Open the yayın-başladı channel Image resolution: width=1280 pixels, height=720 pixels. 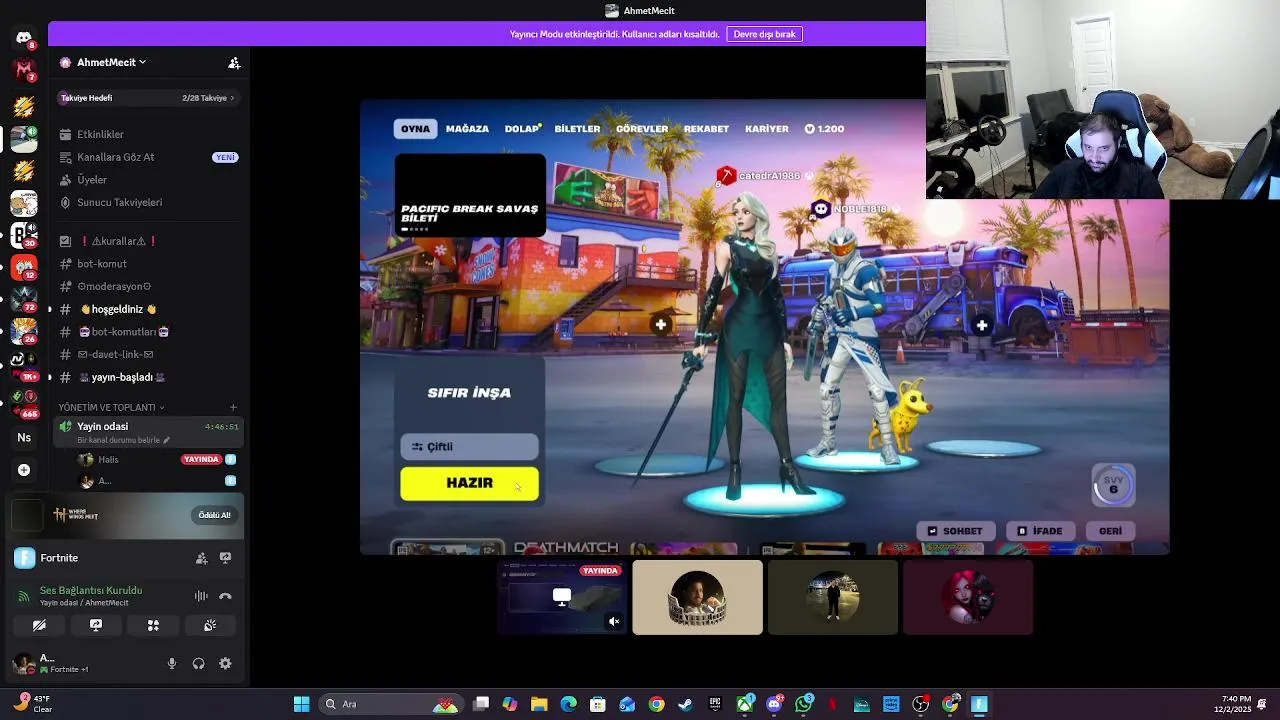pyautogui.click(x=148, y=377)
